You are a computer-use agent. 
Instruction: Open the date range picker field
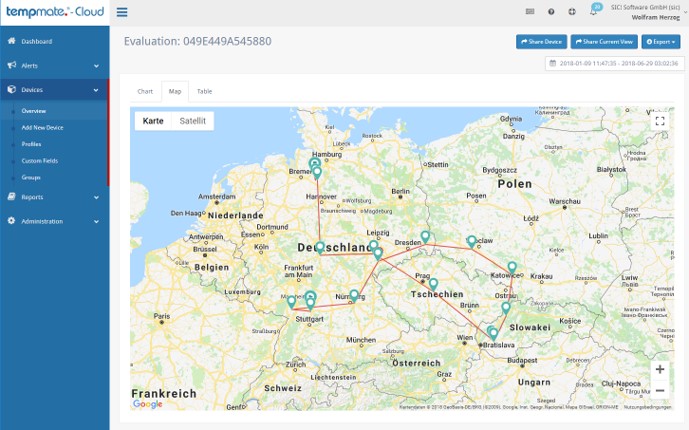point(615,63)
